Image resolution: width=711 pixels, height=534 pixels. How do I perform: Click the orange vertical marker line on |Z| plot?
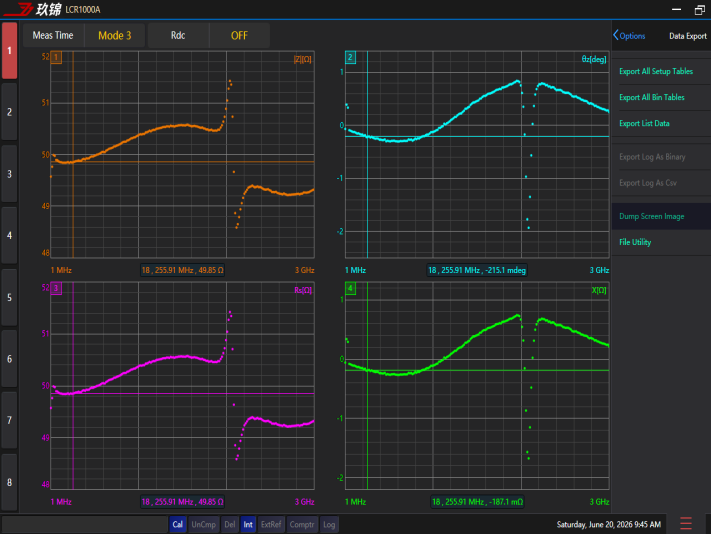tap(73, 154)
